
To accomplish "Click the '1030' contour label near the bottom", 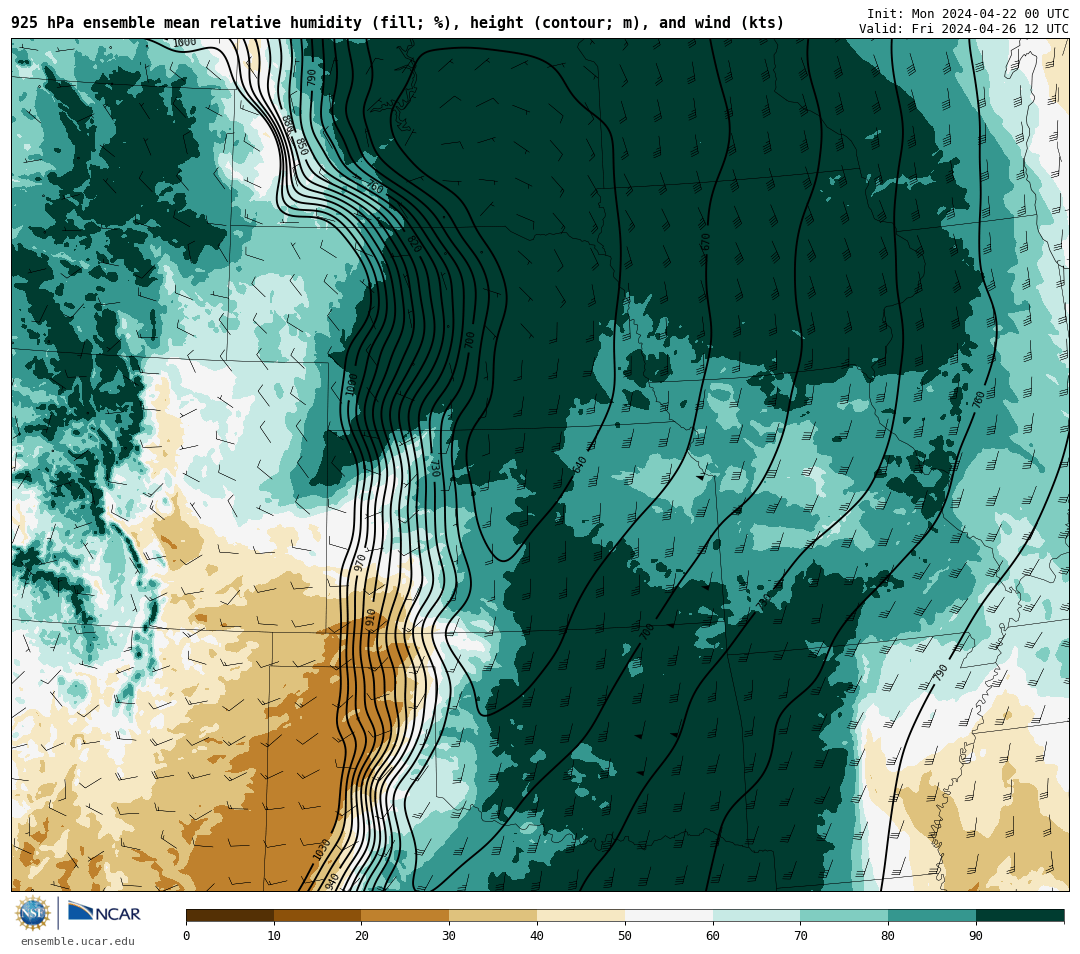I will 322,849.
